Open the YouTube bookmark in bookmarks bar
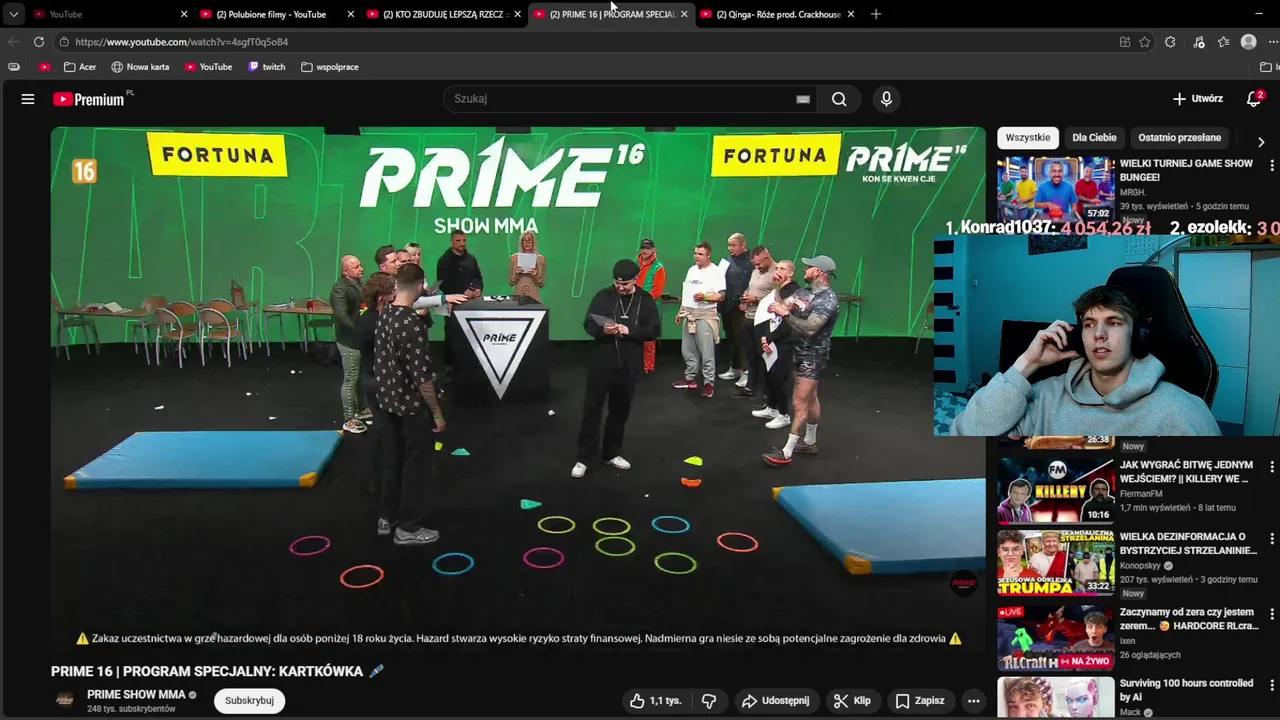 (208, 67)
